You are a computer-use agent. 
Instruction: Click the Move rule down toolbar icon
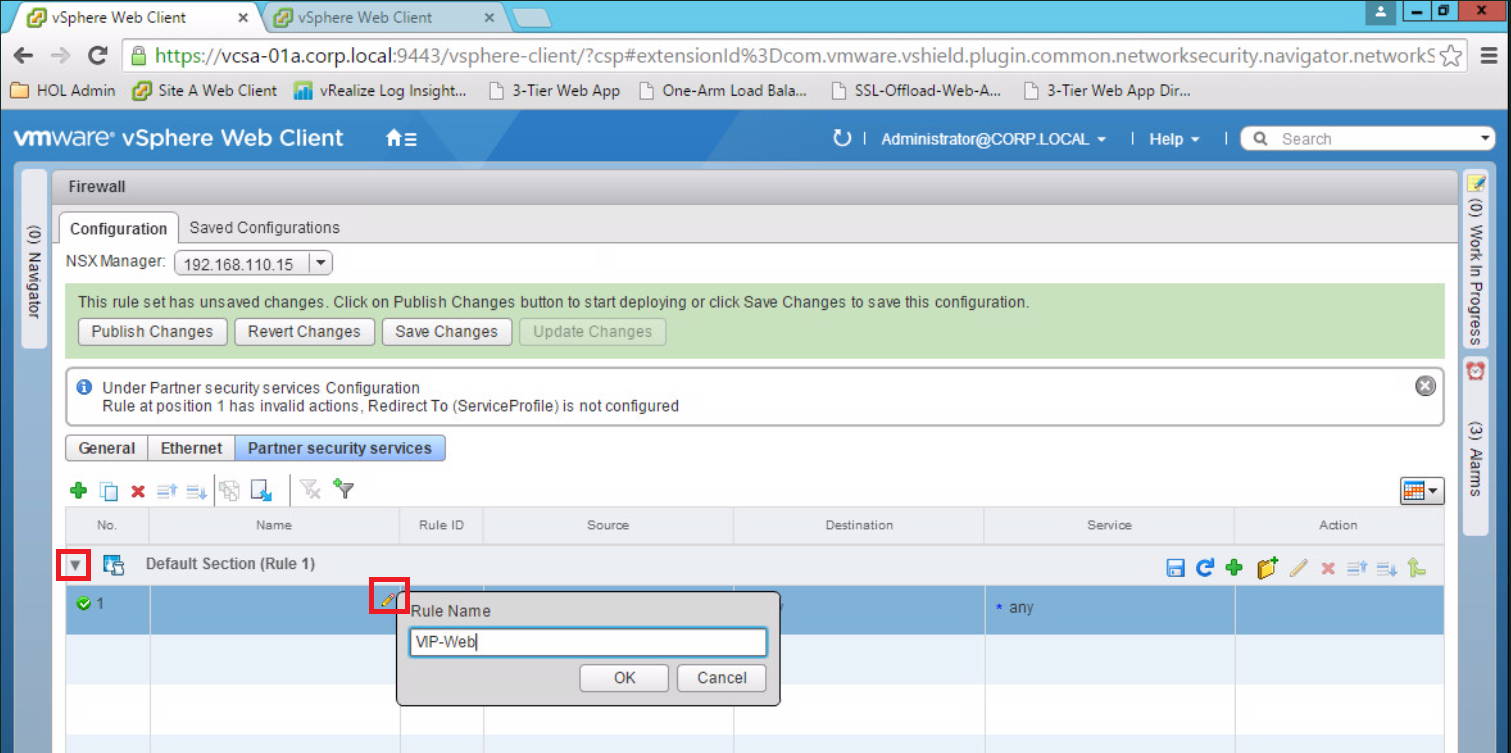[x=197, y=490]
